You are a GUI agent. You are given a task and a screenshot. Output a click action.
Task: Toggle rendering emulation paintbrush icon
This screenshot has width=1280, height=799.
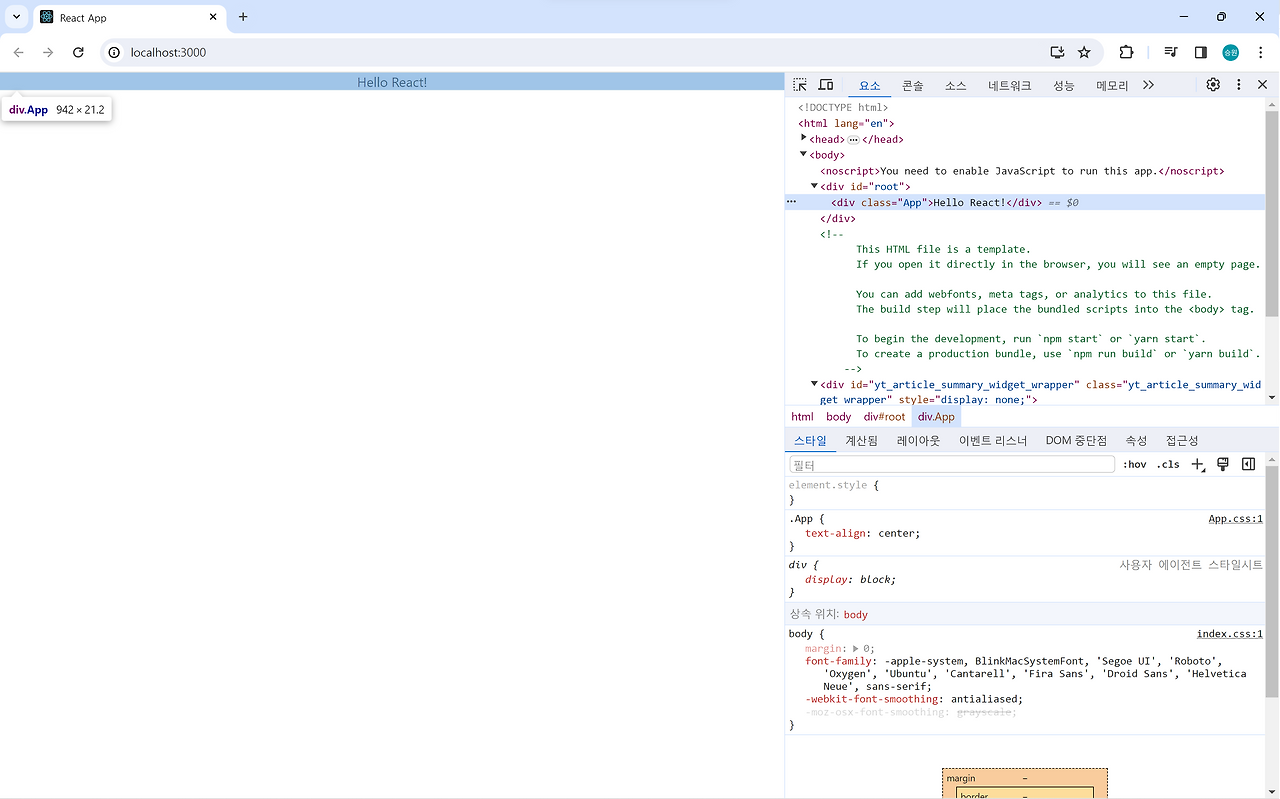pyautogui.click(x=1222, y=464)
